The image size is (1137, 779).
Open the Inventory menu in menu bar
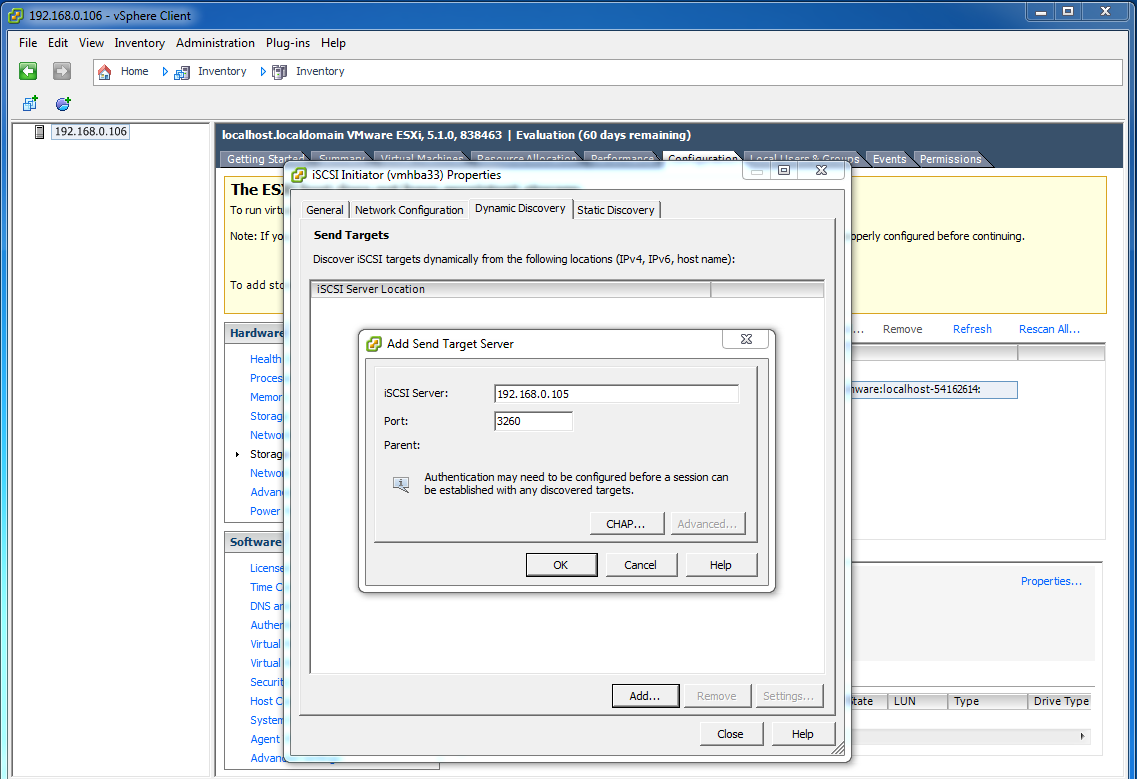coord(140,43)
